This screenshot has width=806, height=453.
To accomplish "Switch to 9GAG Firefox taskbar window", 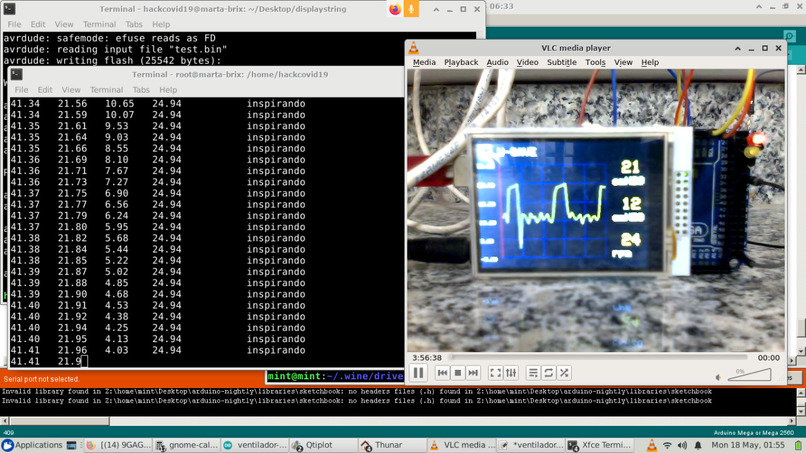I will click(119, 445).
